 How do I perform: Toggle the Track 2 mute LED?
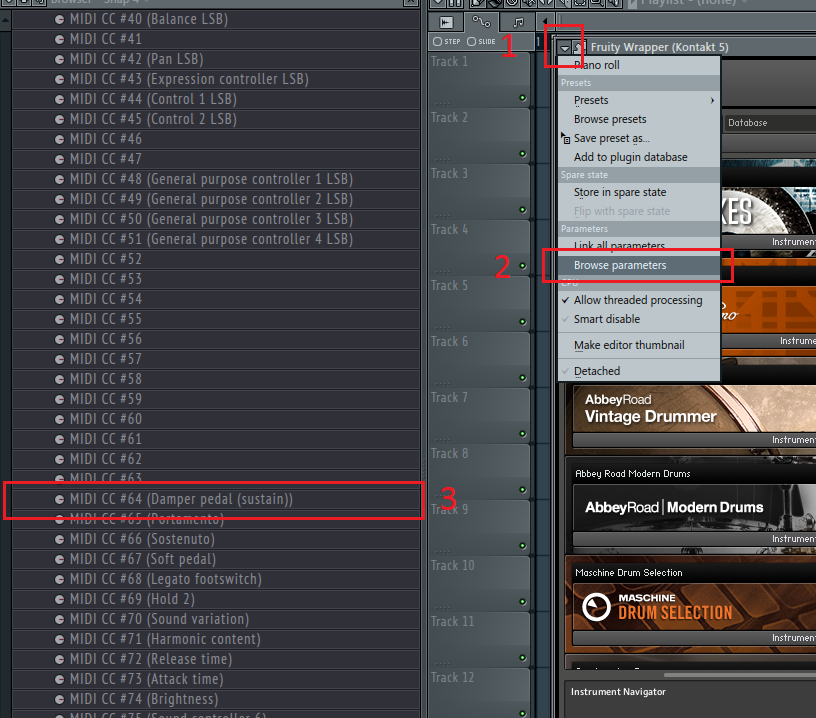522,153
